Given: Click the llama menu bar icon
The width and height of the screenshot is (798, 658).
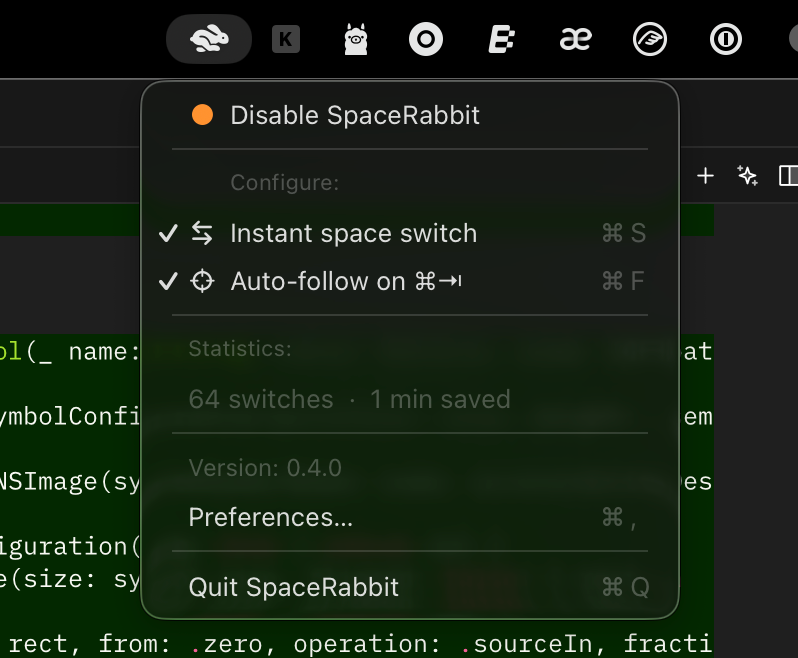Looking at the screenshot, I should pos(356,40).
